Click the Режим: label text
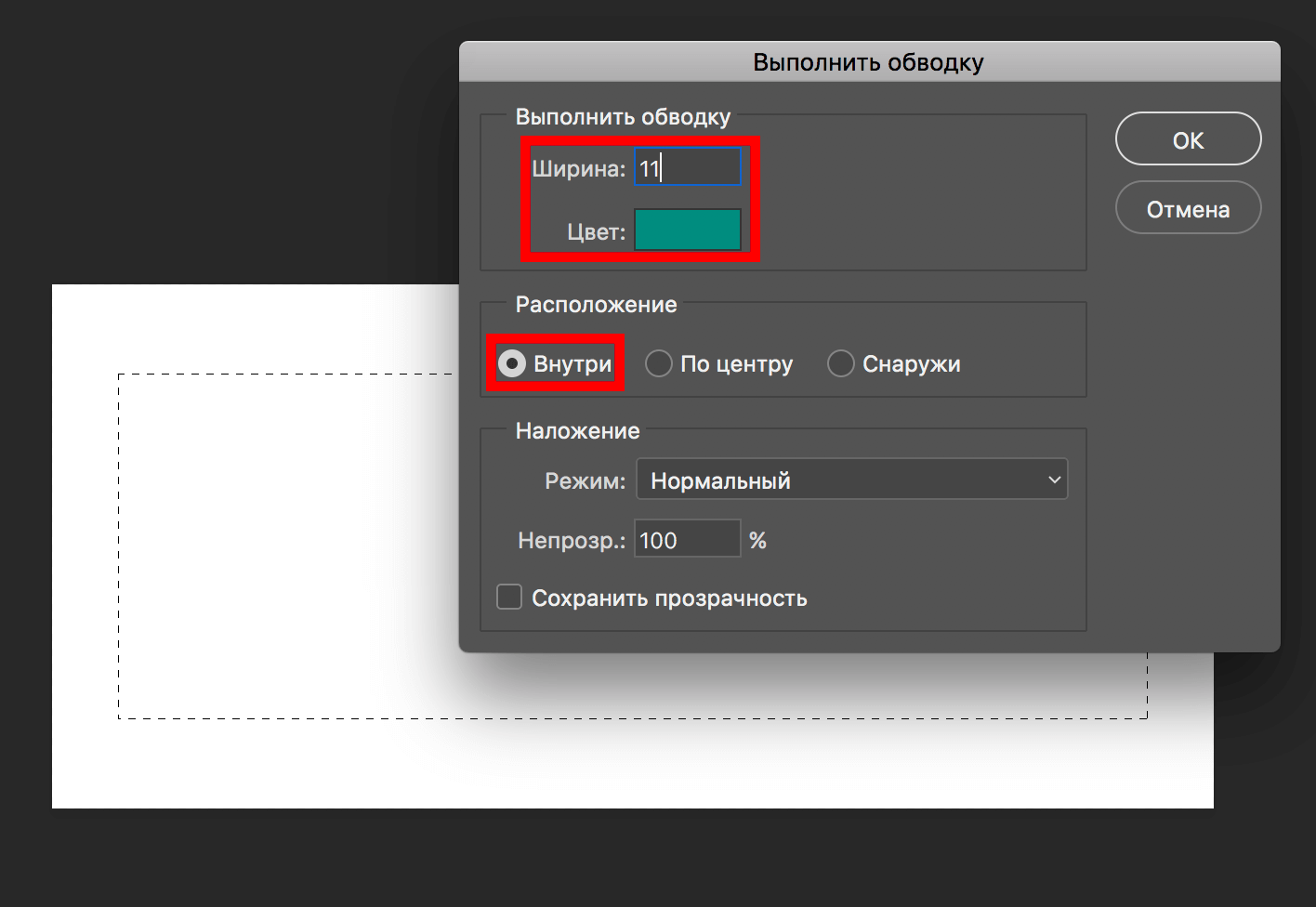1316x907 pixels. (x=585, y=481)
